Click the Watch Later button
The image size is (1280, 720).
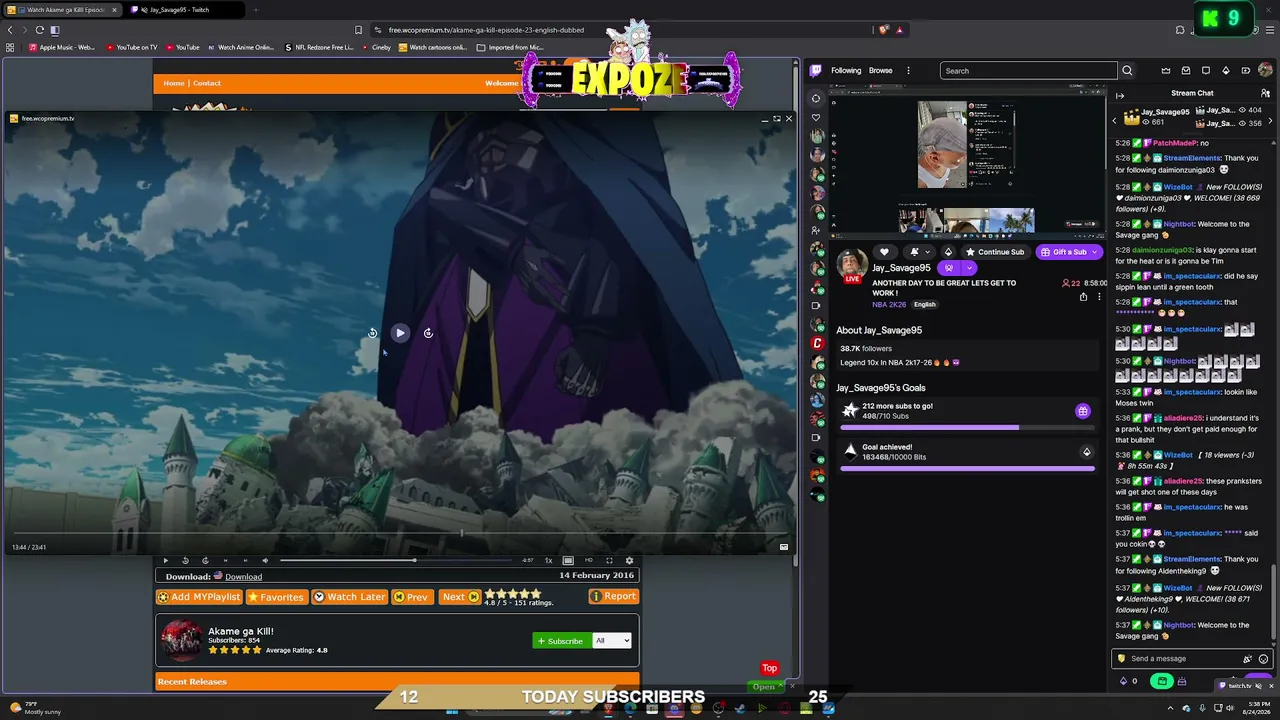point(349,597)
